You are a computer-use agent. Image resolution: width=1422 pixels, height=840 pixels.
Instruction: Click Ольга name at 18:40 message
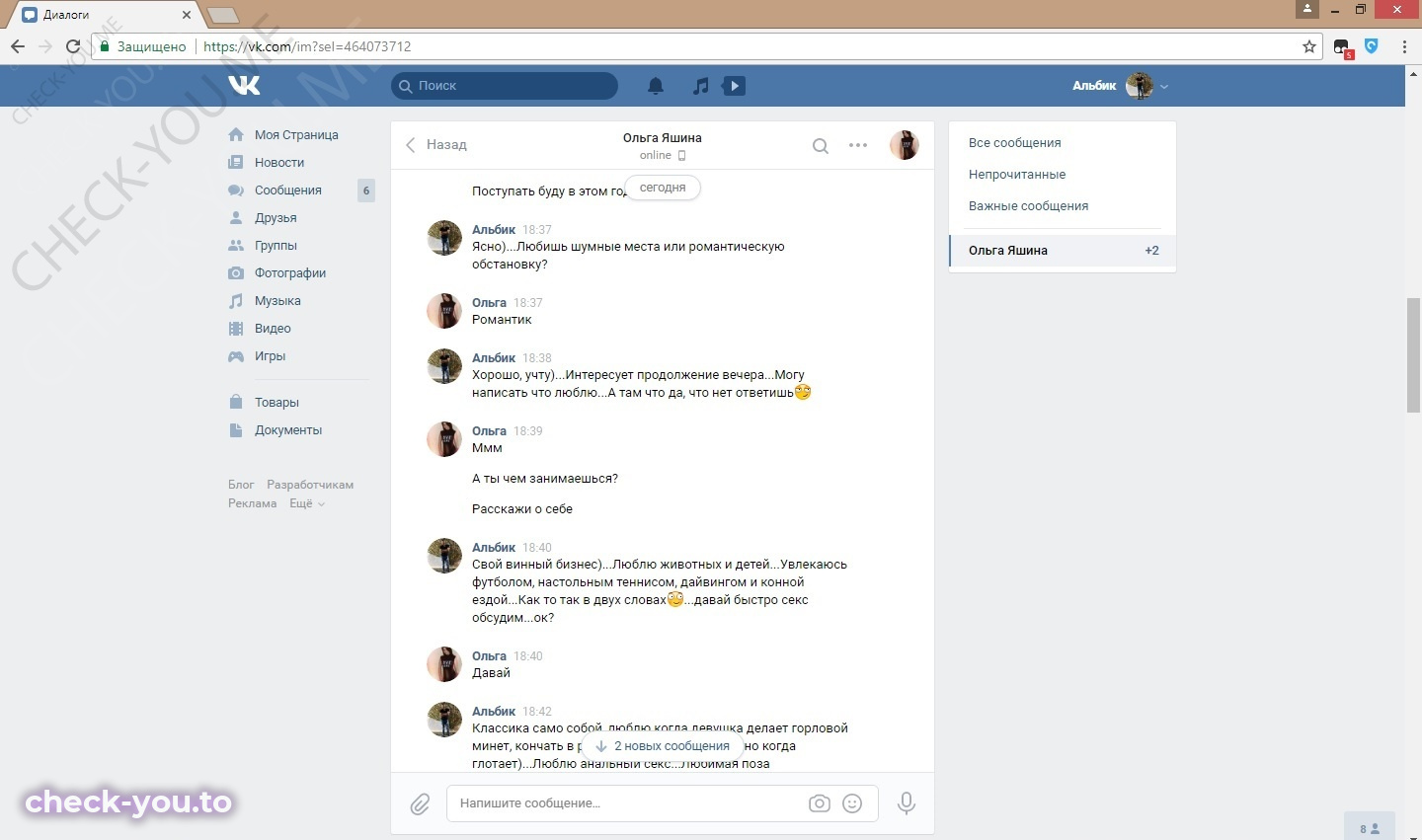(x=489, y=656)
